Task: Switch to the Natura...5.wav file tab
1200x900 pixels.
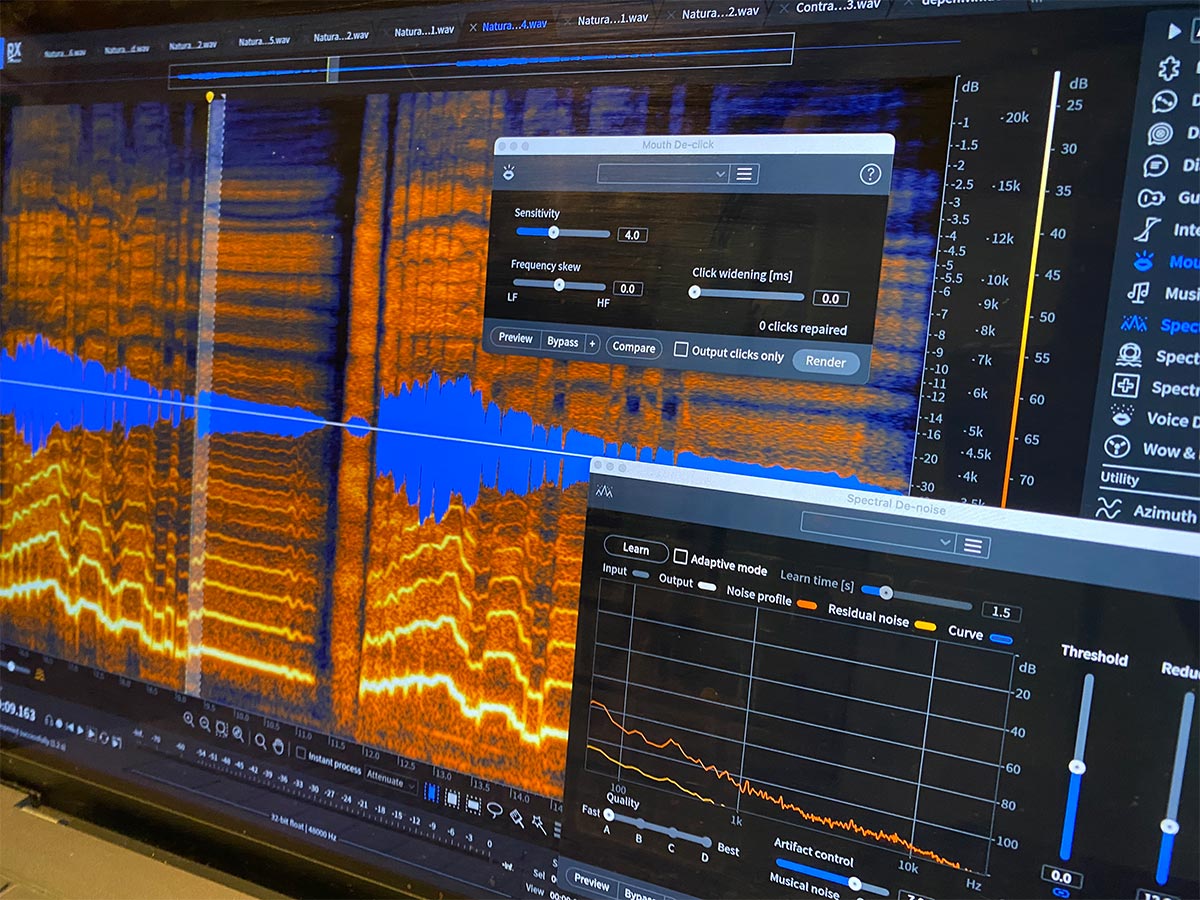Action: pos(264,42)
